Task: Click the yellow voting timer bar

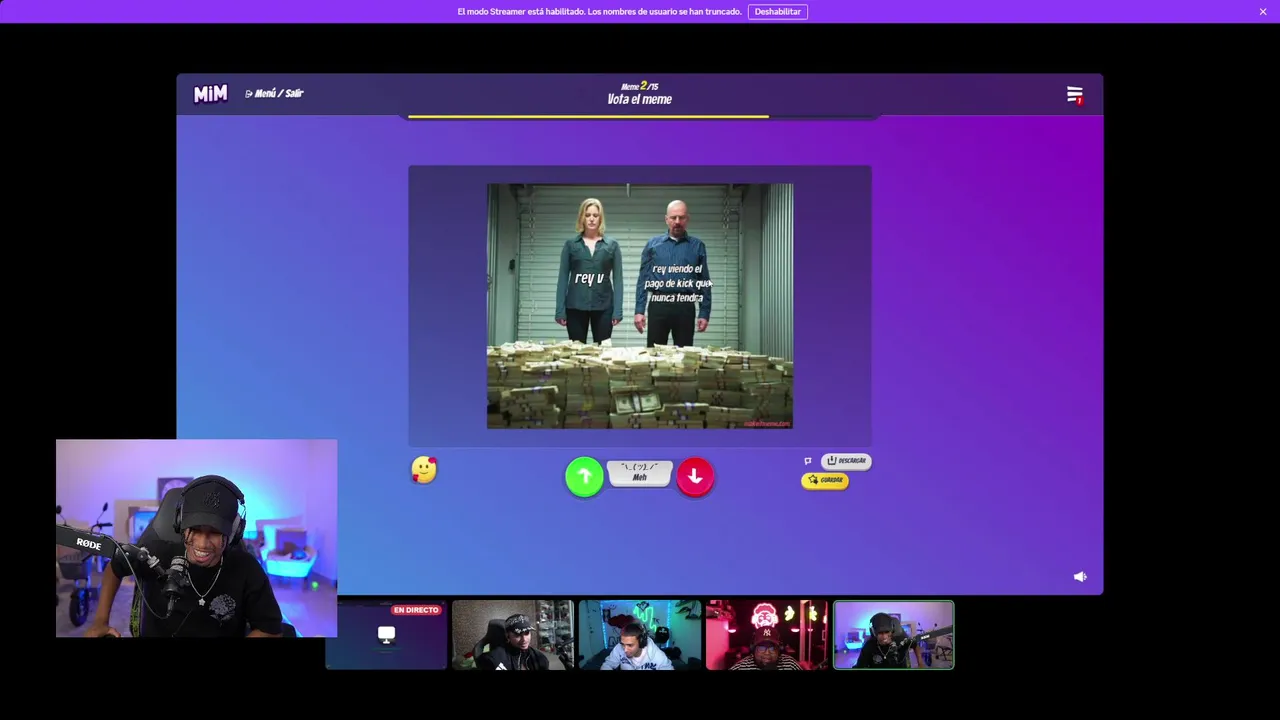Action: coord(588,117)
